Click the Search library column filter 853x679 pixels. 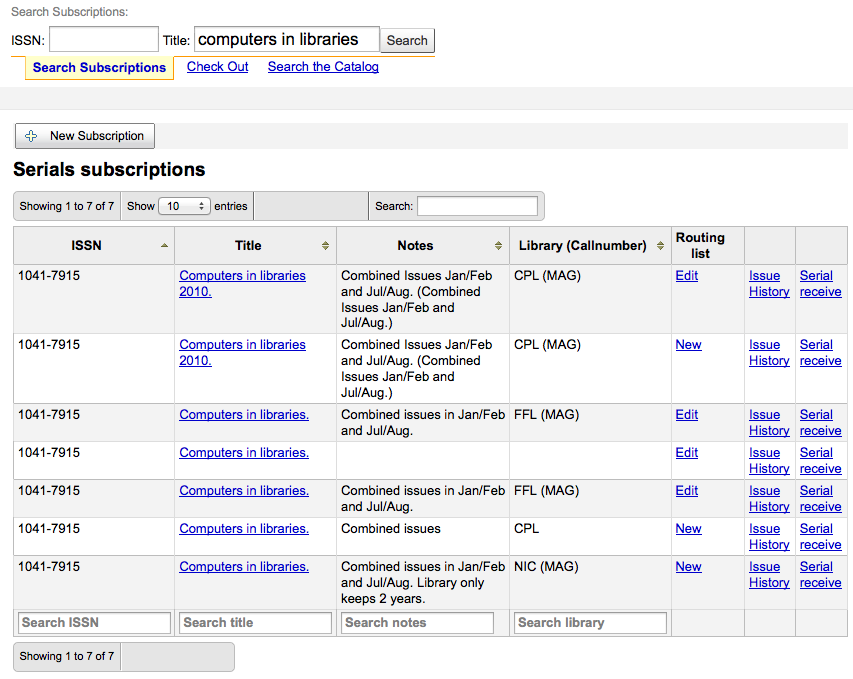coord(590,623)
